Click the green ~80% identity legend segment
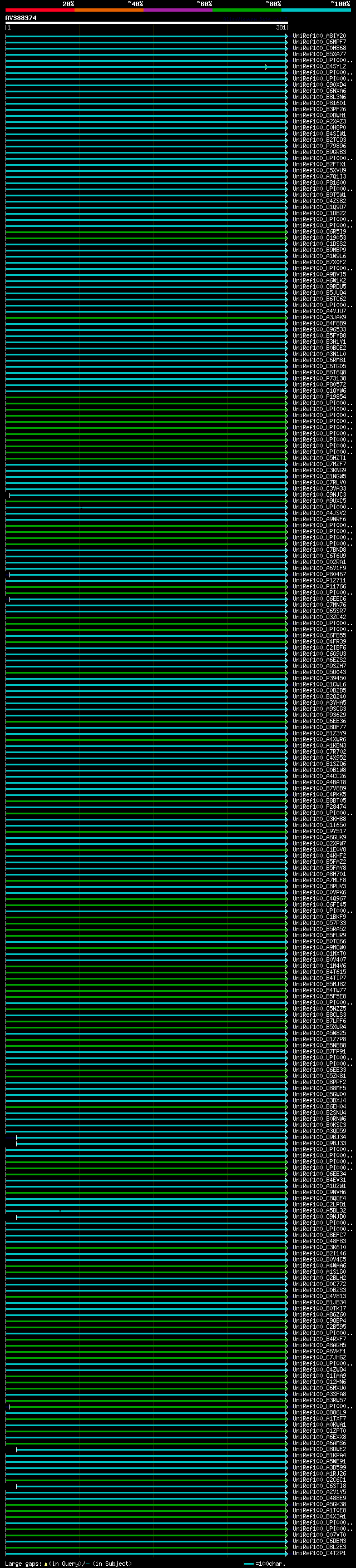This screenshot has height=1568, width=356. click(x=247, y=11)
